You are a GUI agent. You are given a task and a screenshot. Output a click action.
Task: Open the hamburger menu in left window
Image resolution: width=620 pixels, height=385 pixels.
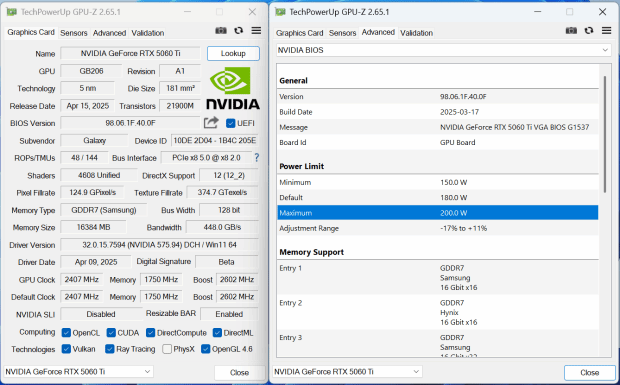coord(256,30)
